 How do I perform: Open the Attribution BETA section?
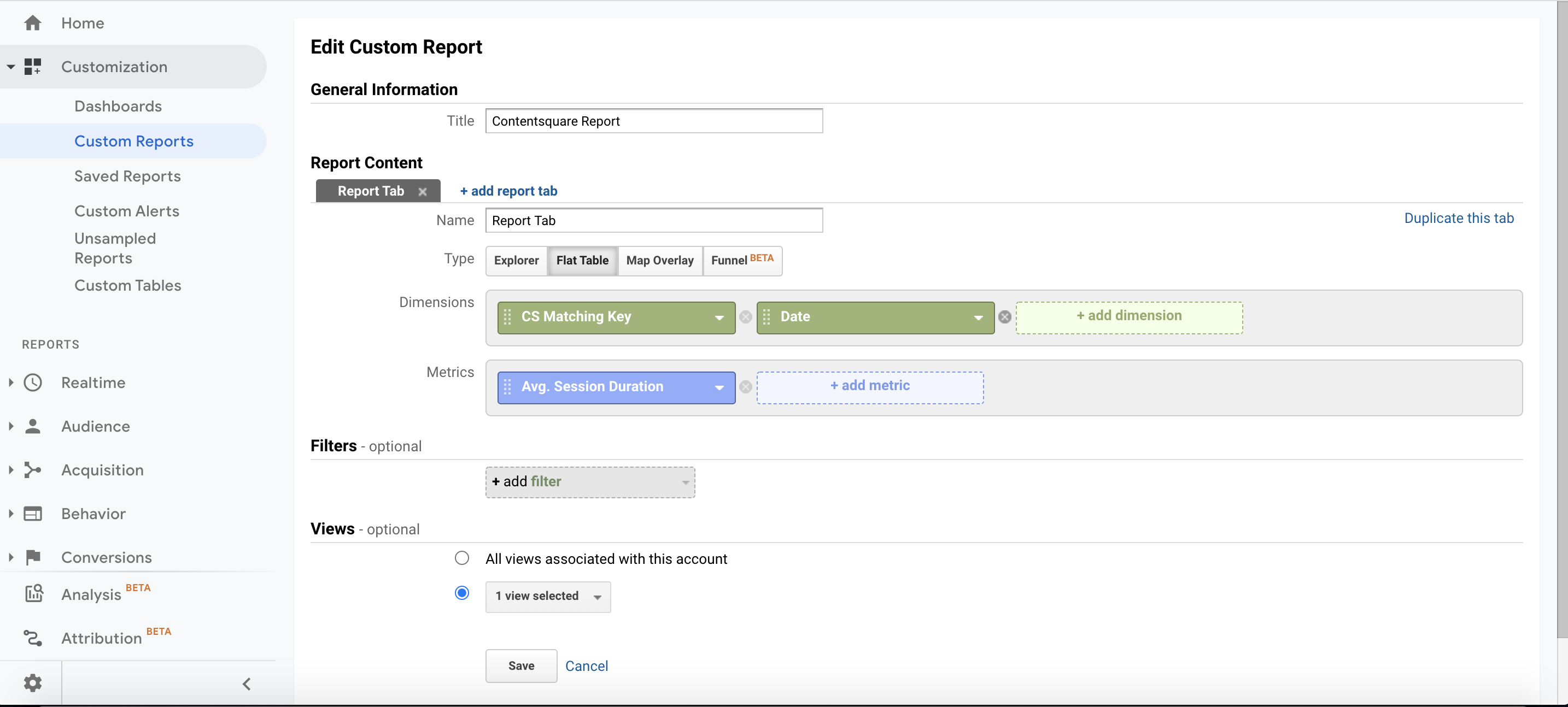coord(116,638)
